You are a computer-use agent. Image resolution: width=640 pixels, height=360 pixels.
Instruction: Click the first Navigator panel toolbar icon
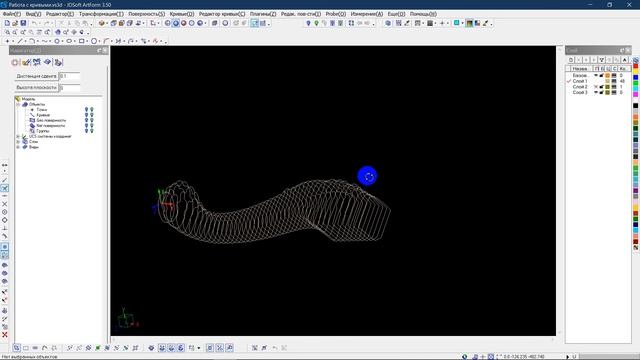tap(15, 62)
